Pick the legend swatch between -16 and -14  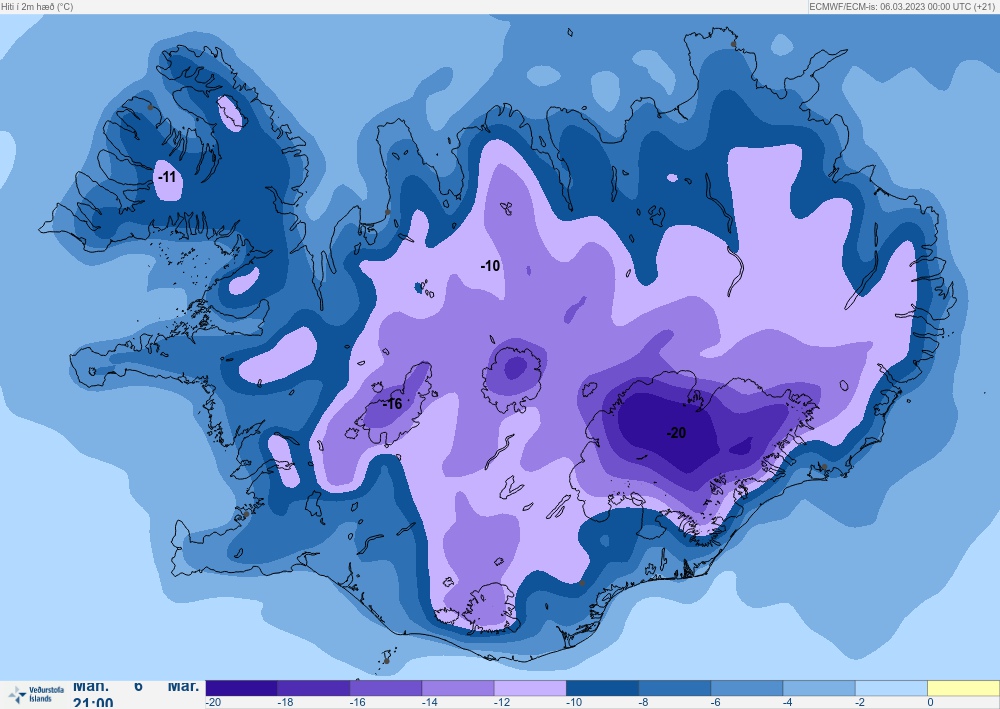(x=386, y=688)
